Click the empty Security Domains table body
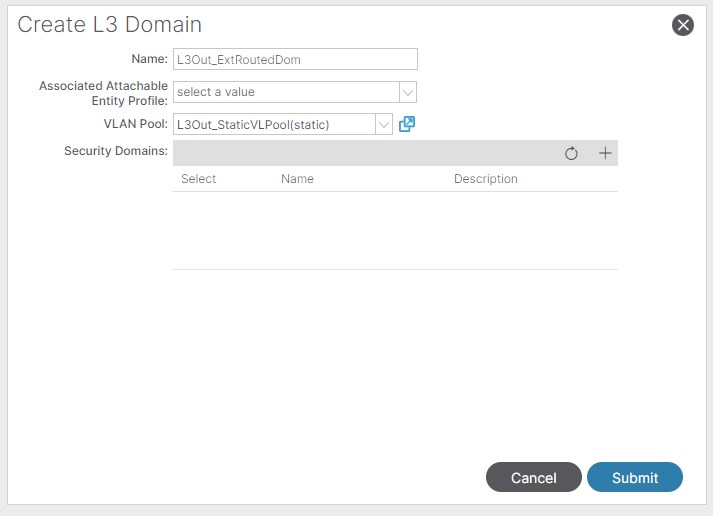 point(395,230)
